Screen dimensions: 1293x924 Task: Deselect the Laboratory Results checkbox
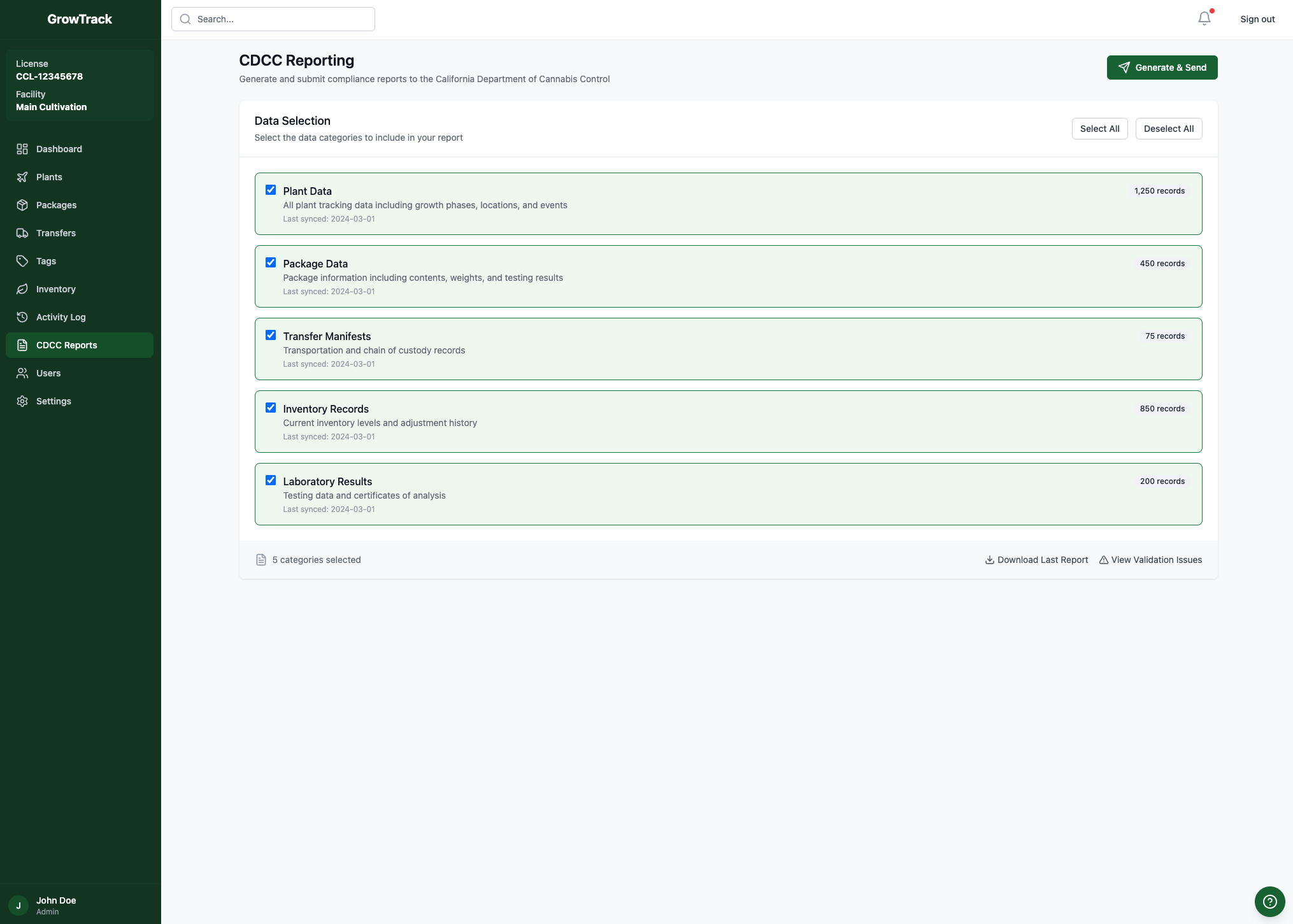tap(271, 480)
